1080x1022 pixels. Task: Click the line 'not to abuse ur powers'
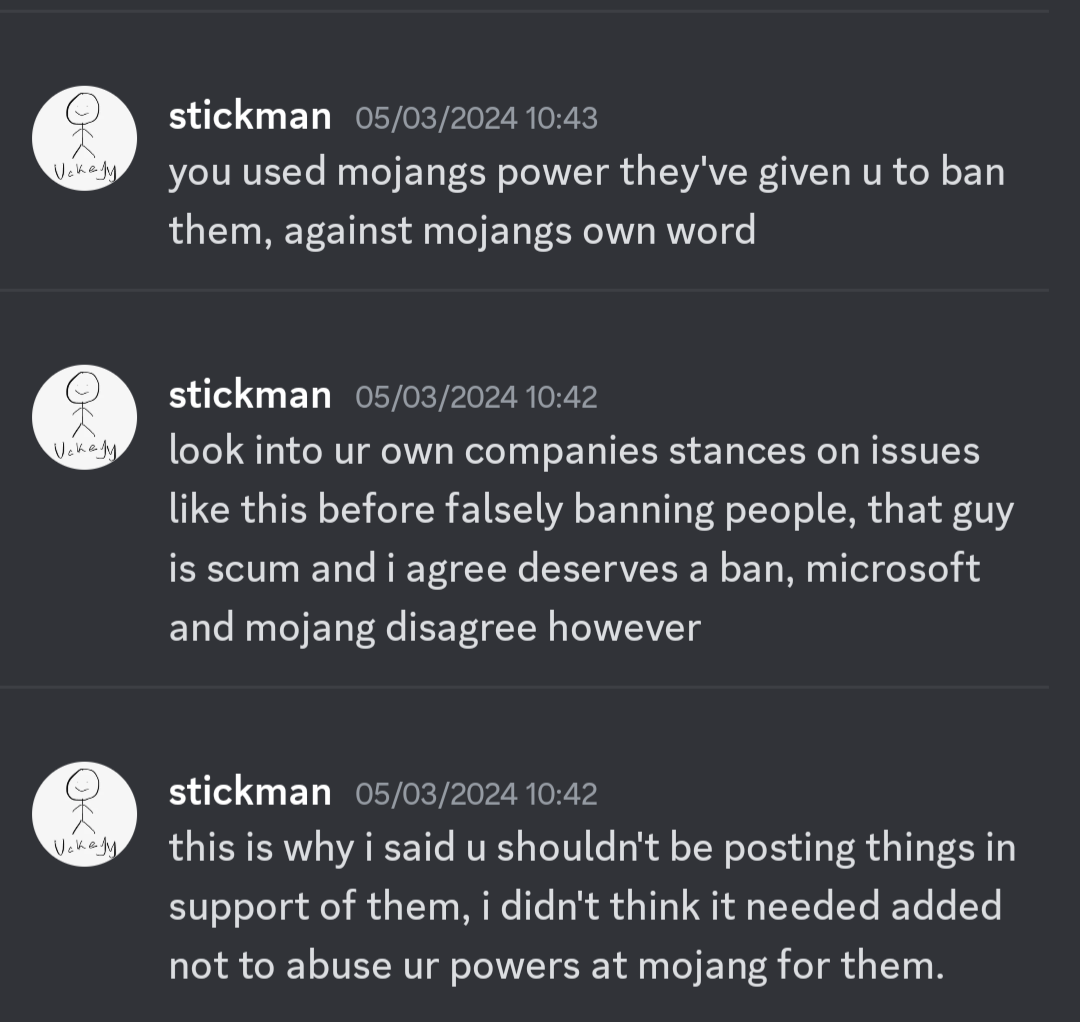point(557,965)
